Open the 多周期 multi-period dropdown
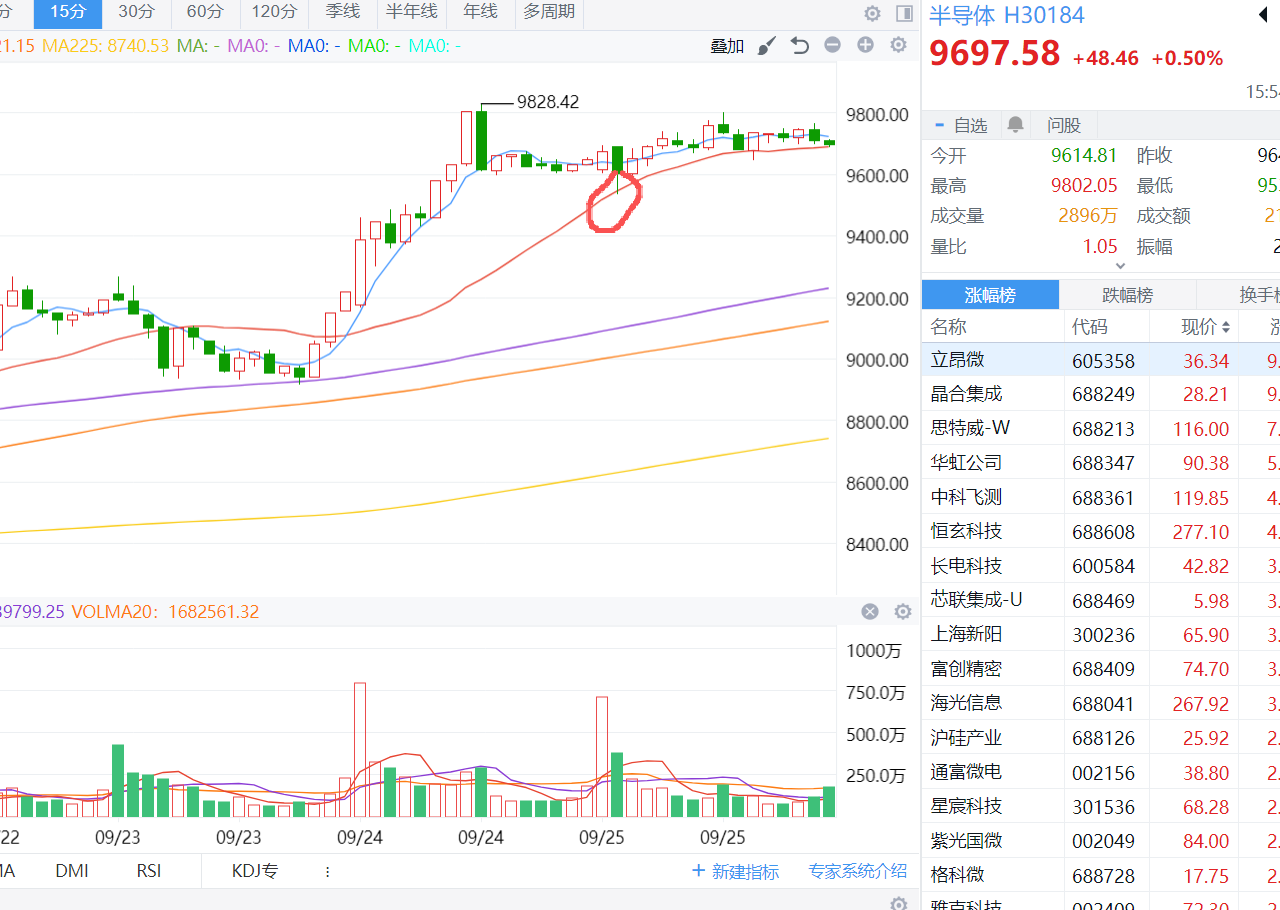 pyautogui.click(x=549, y=12)
